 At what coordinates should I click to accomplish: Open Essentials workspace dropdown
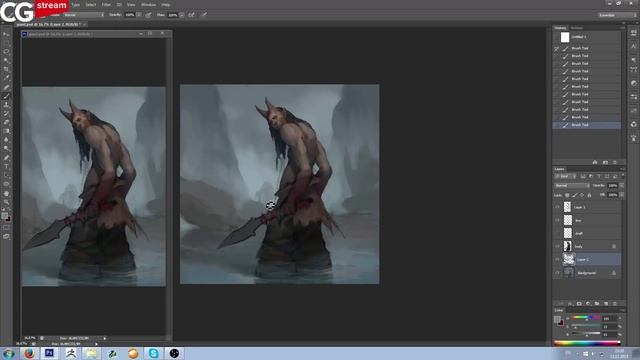[617, 15]
